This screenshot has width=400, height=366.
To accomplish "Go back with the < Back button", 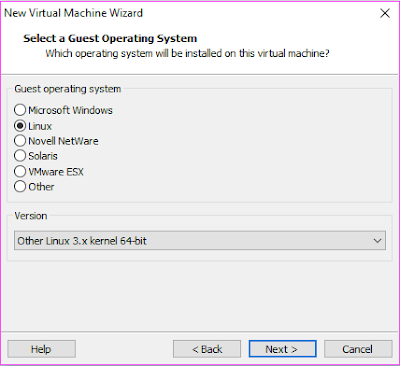I will tap(207, 349).
